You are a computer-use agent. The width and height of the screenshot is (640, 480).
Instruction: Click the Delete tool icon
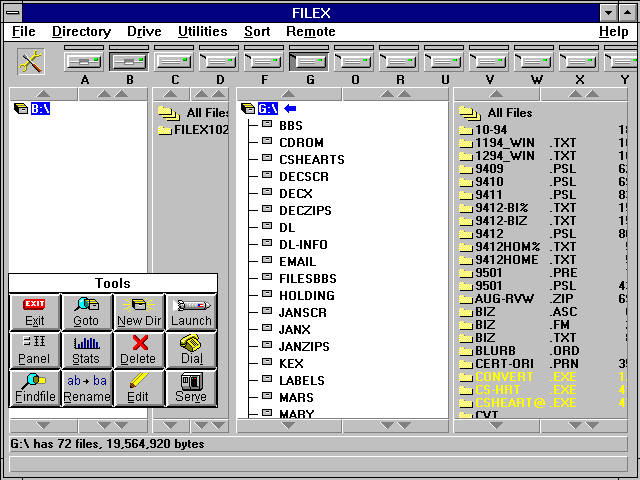point(138,349)
